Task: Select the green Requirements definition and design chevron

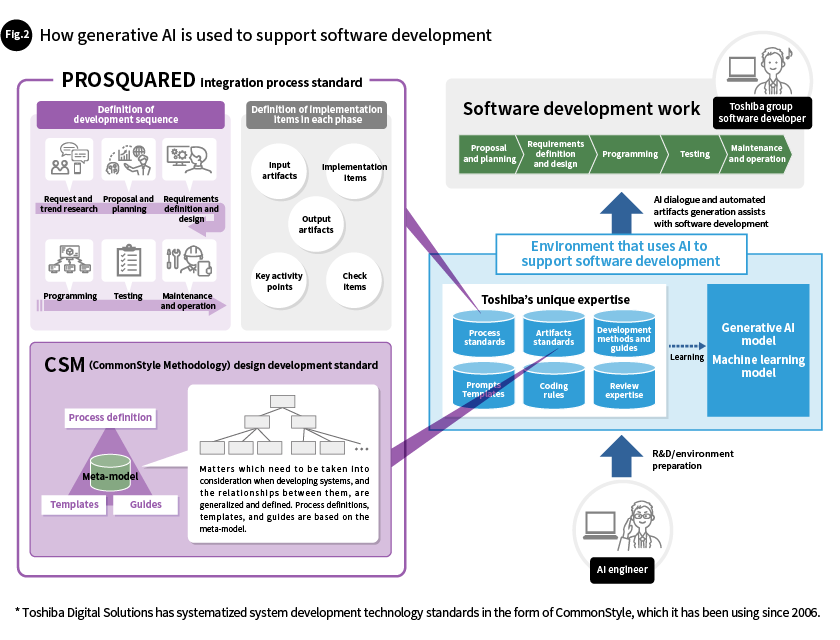Action: tap(556, 154)
